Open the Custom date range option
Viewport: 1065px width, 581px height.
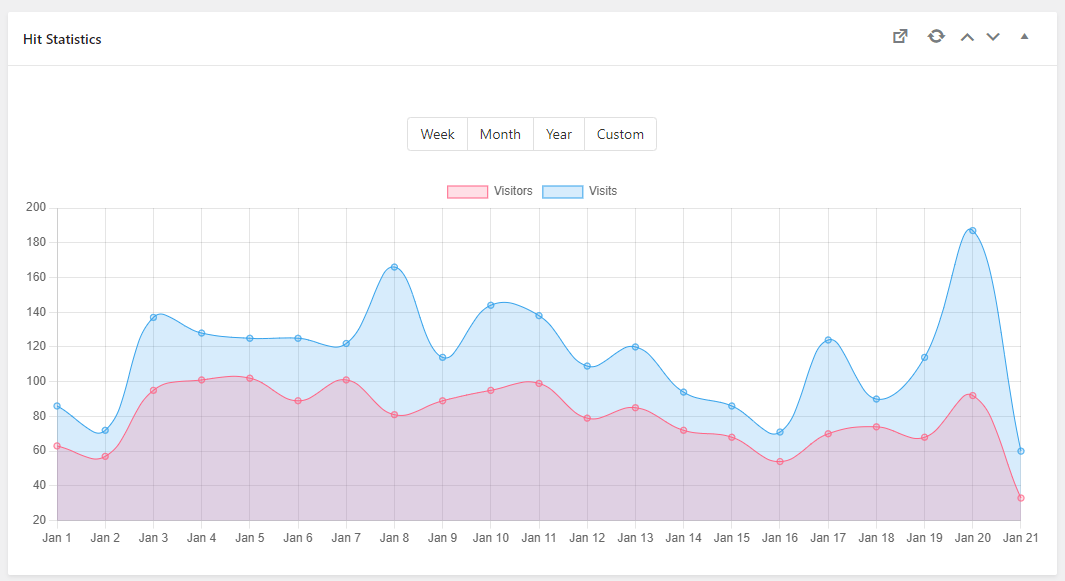click(620, 134)
